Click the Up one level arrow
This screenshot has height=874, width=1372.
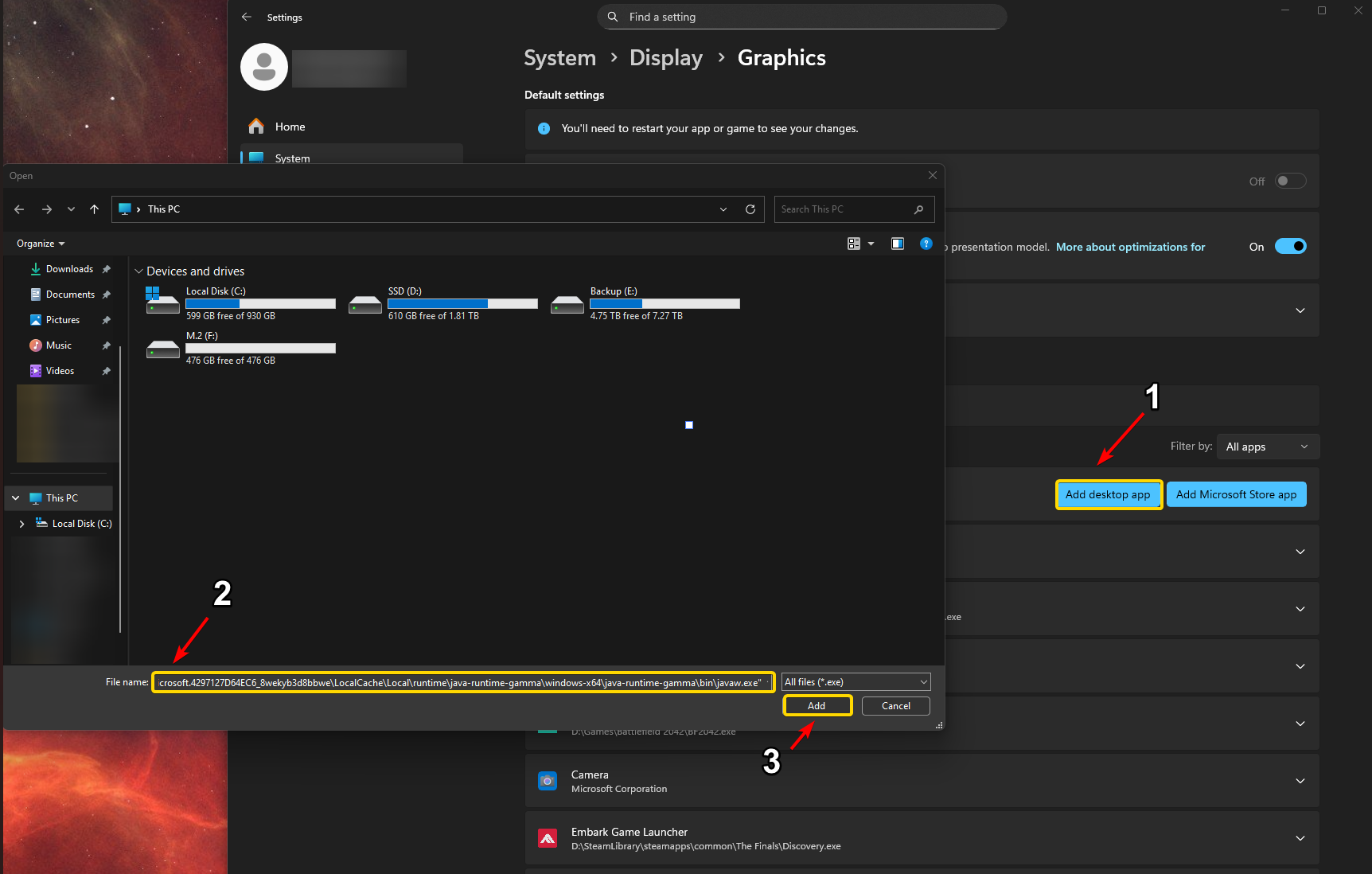pos(94,209)
